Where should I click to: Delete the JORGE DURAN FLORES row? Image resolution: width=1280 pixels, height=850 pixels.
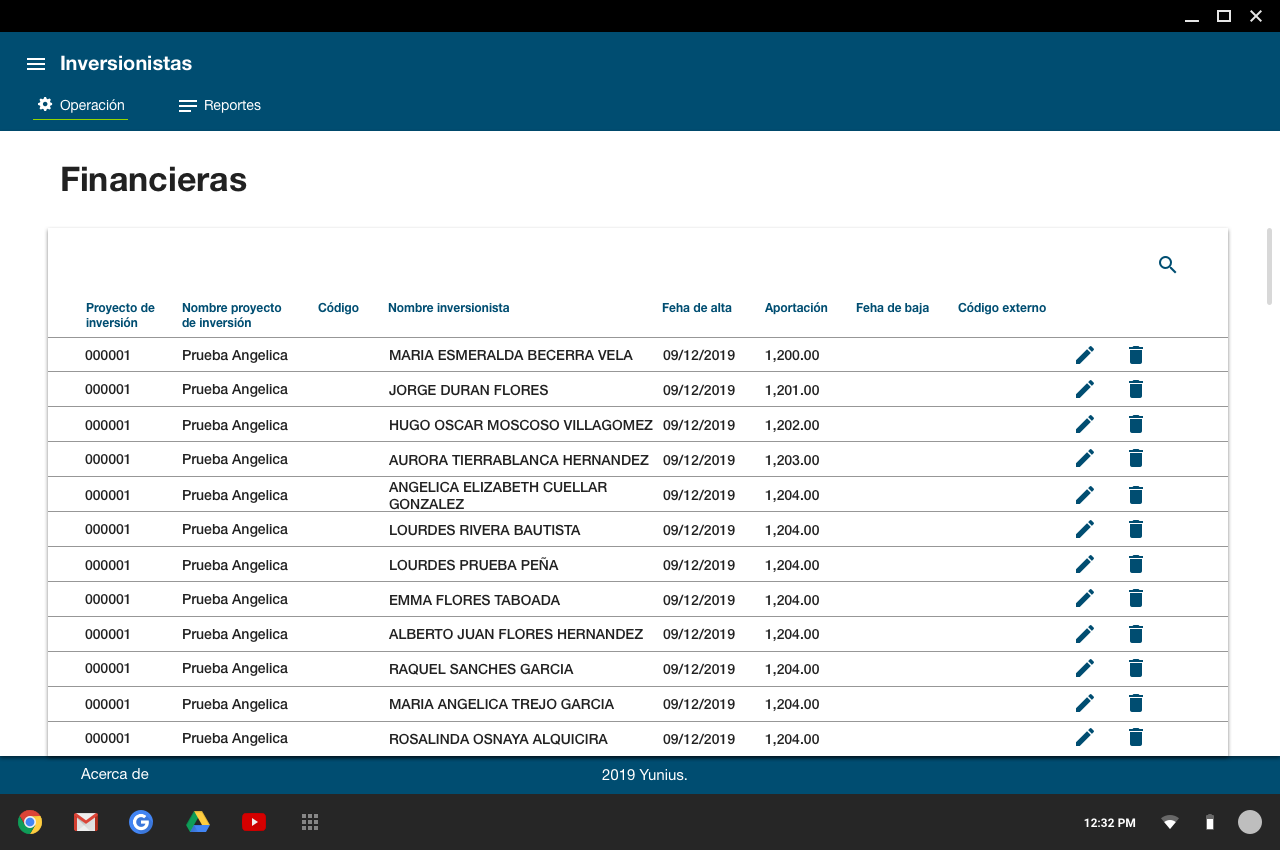[x=1135, y=390]
